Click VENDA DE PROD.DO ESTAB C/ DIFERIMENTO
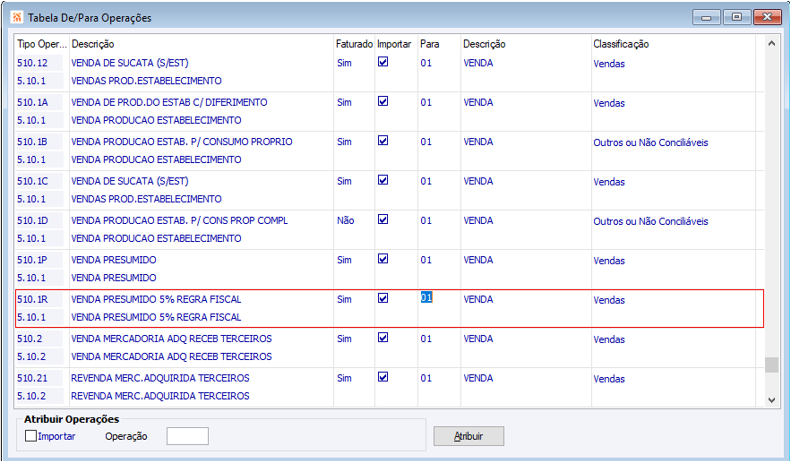 tap(169, 102)
